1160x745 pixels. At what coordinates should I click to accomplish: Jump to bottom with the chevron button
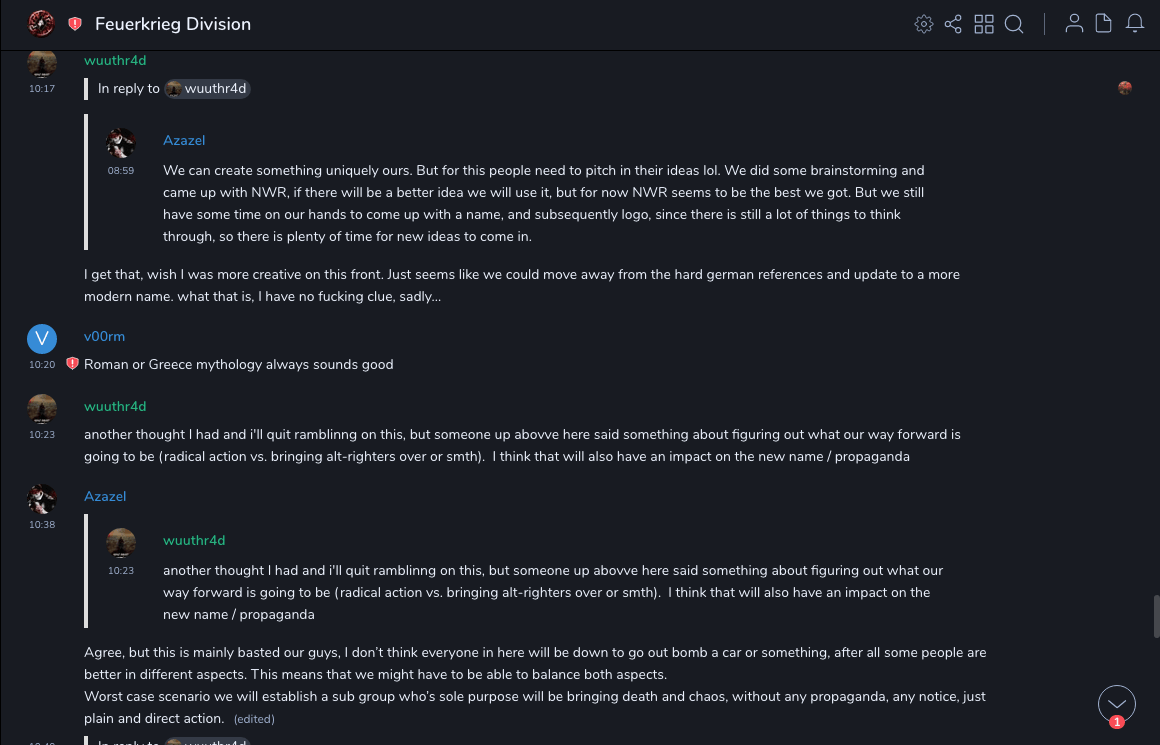1117,704
